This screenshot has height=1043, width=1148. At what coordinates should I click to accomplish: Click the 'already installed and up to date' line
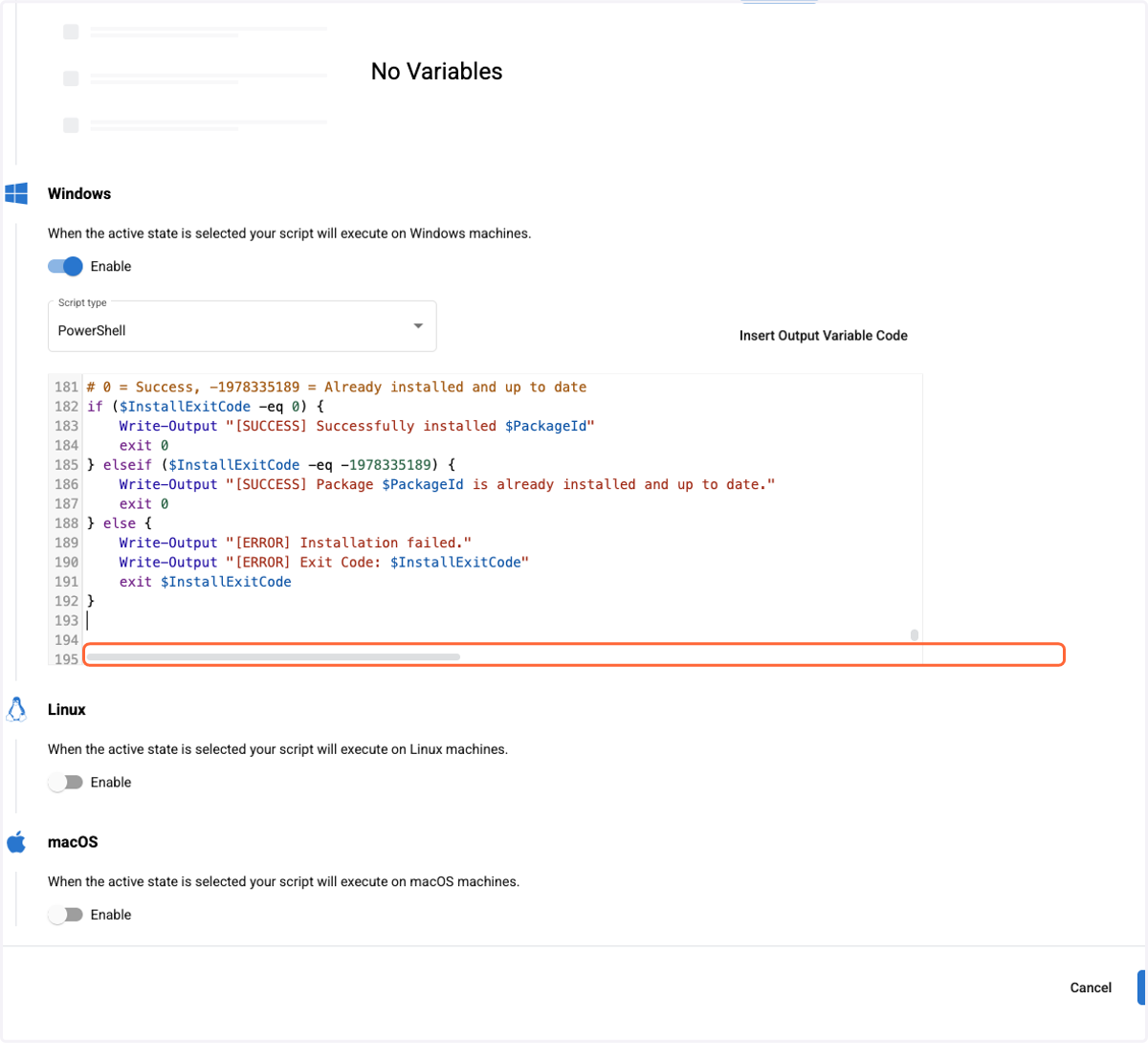pyautogui.click(x=447, y=484)
